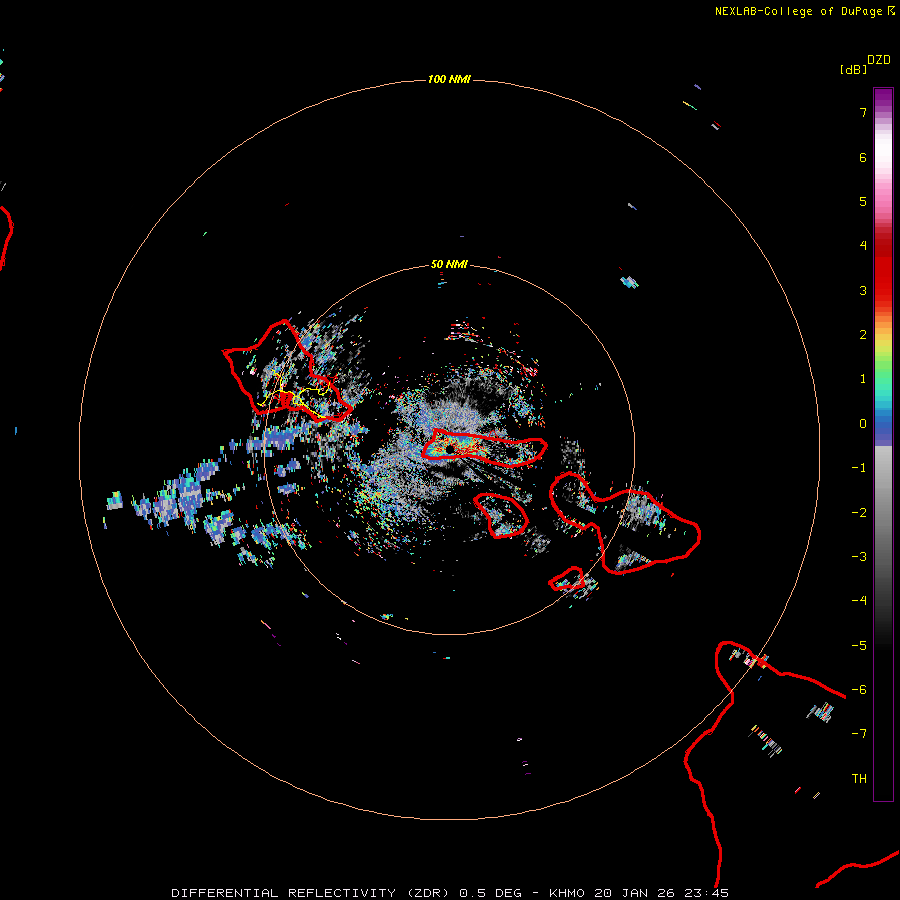Click the purple top of the ZDR color bar

(883, 98)
